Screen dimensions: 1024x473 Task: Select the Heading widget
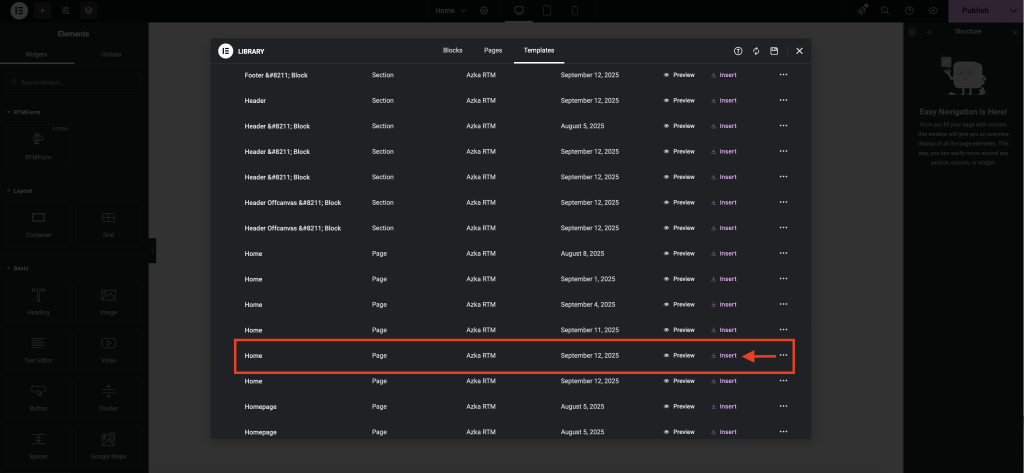click(x=39, y=301)
